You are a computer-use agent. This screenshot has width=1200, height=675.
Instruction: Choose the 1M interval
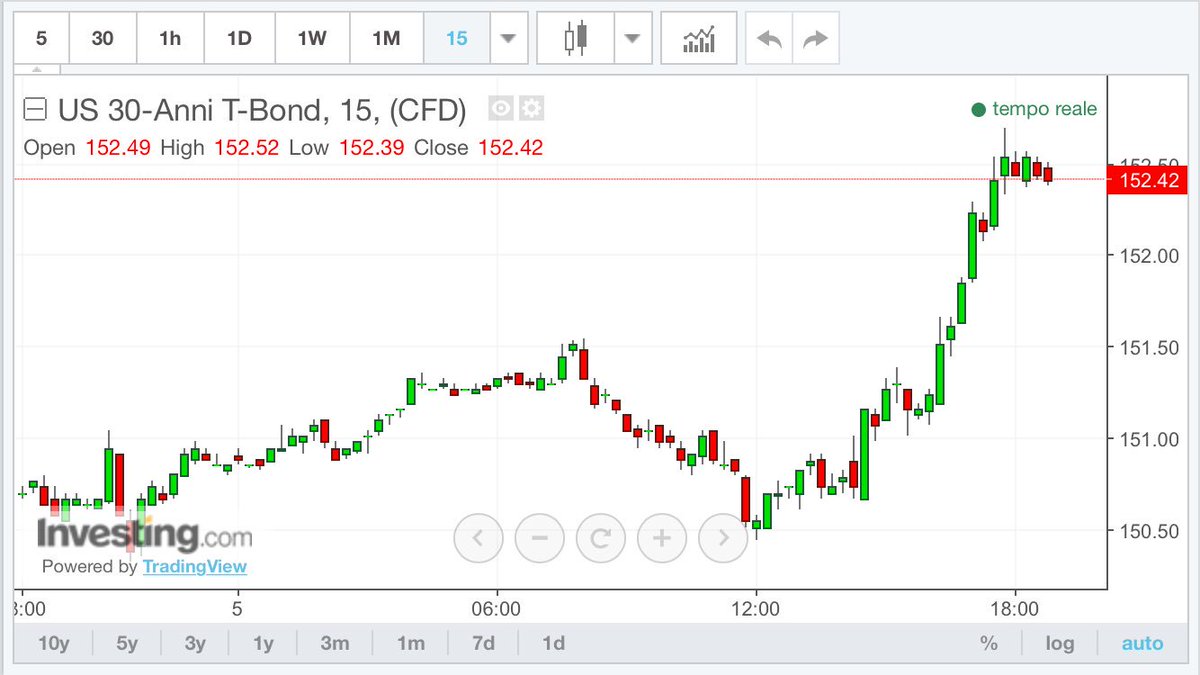[386, 38]
